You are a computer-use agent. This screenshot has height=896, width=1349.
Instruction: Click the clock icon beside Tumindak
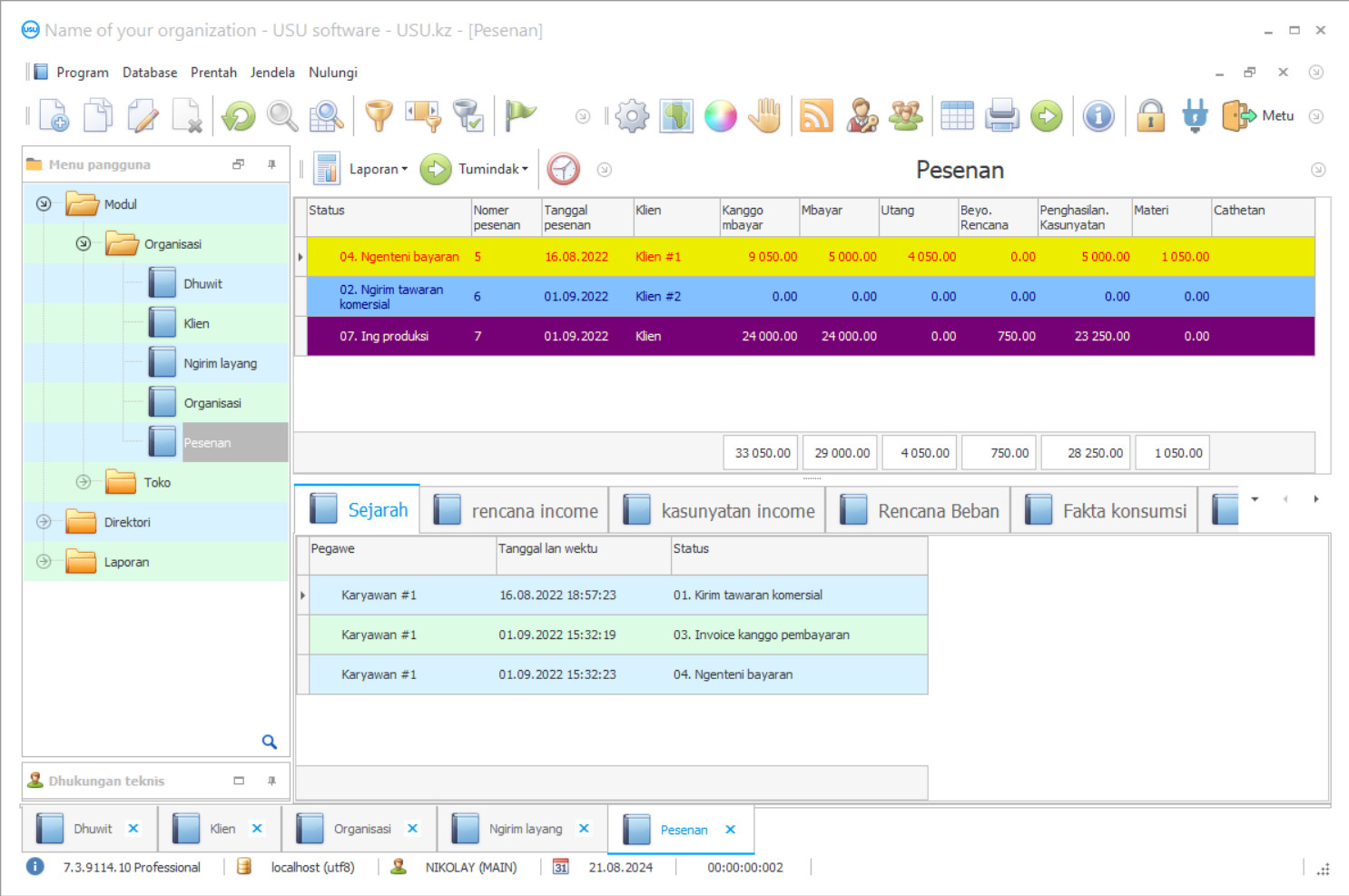563,169
